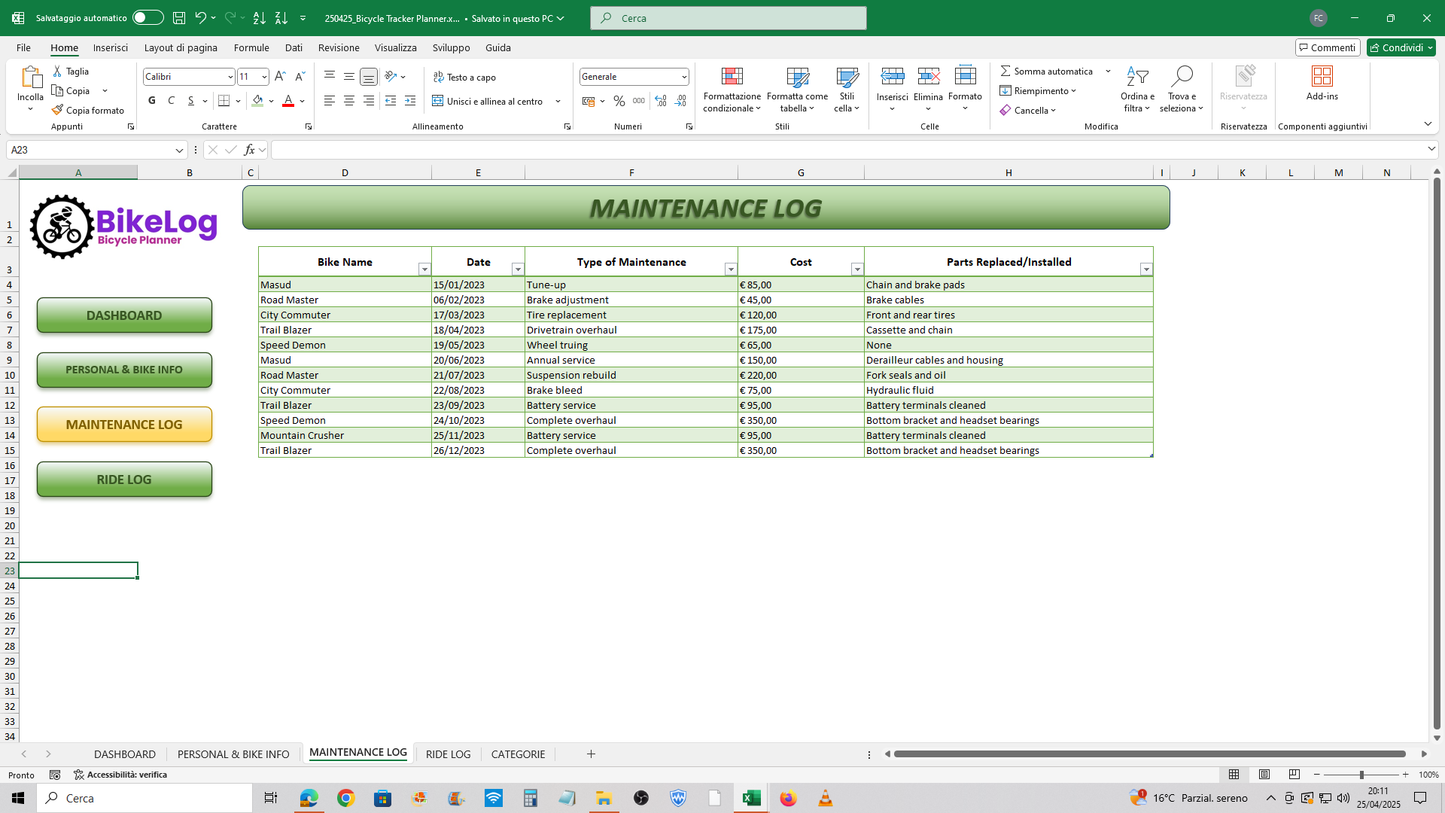Image resolution: width=1445 pixels, height=813 pixels.
Task: Click the center horizontal alignment icon
Action: pos(349,101)
